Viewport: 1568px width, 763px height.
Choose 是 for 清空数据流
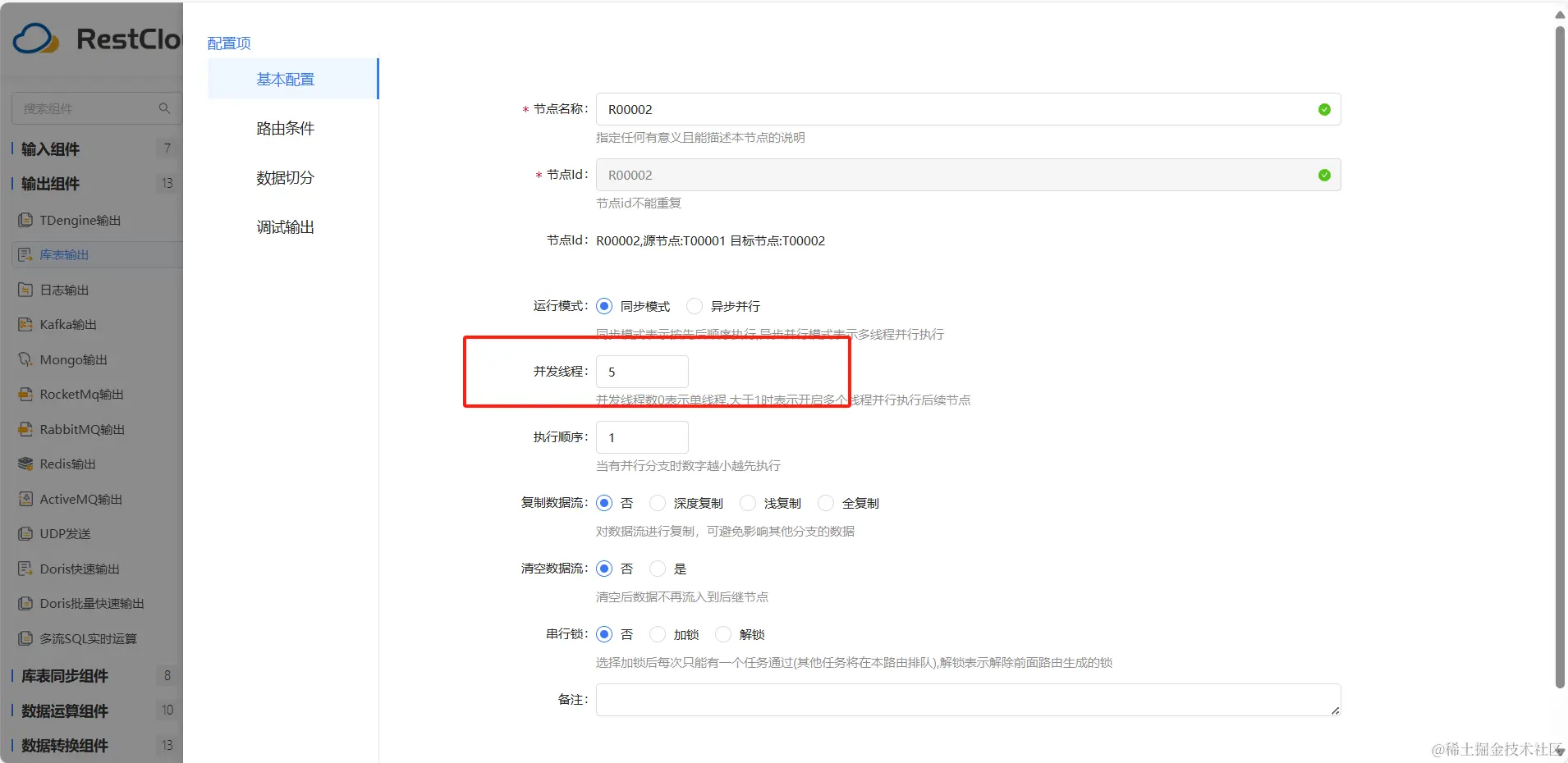point(658,569)
